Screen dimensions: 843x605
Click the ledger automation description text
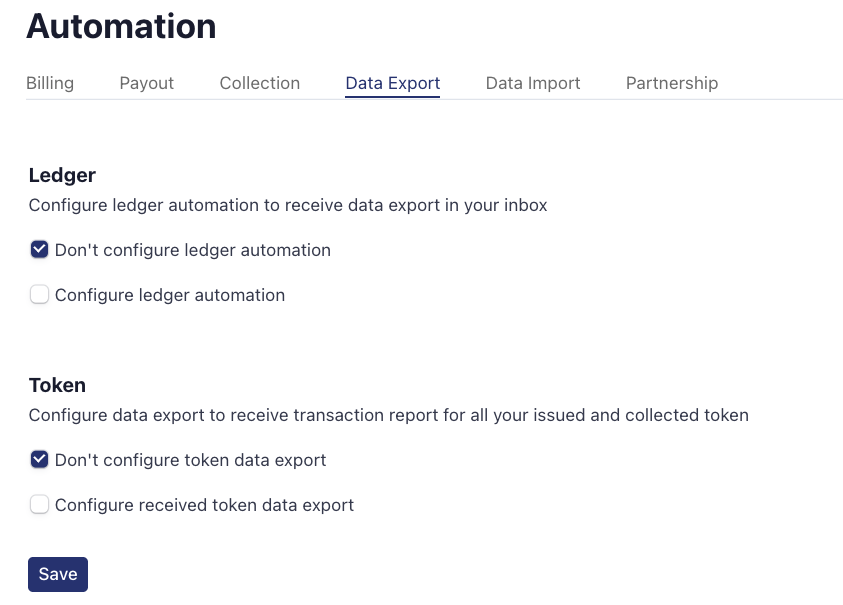pyautogui.click(x=288, y=206)
